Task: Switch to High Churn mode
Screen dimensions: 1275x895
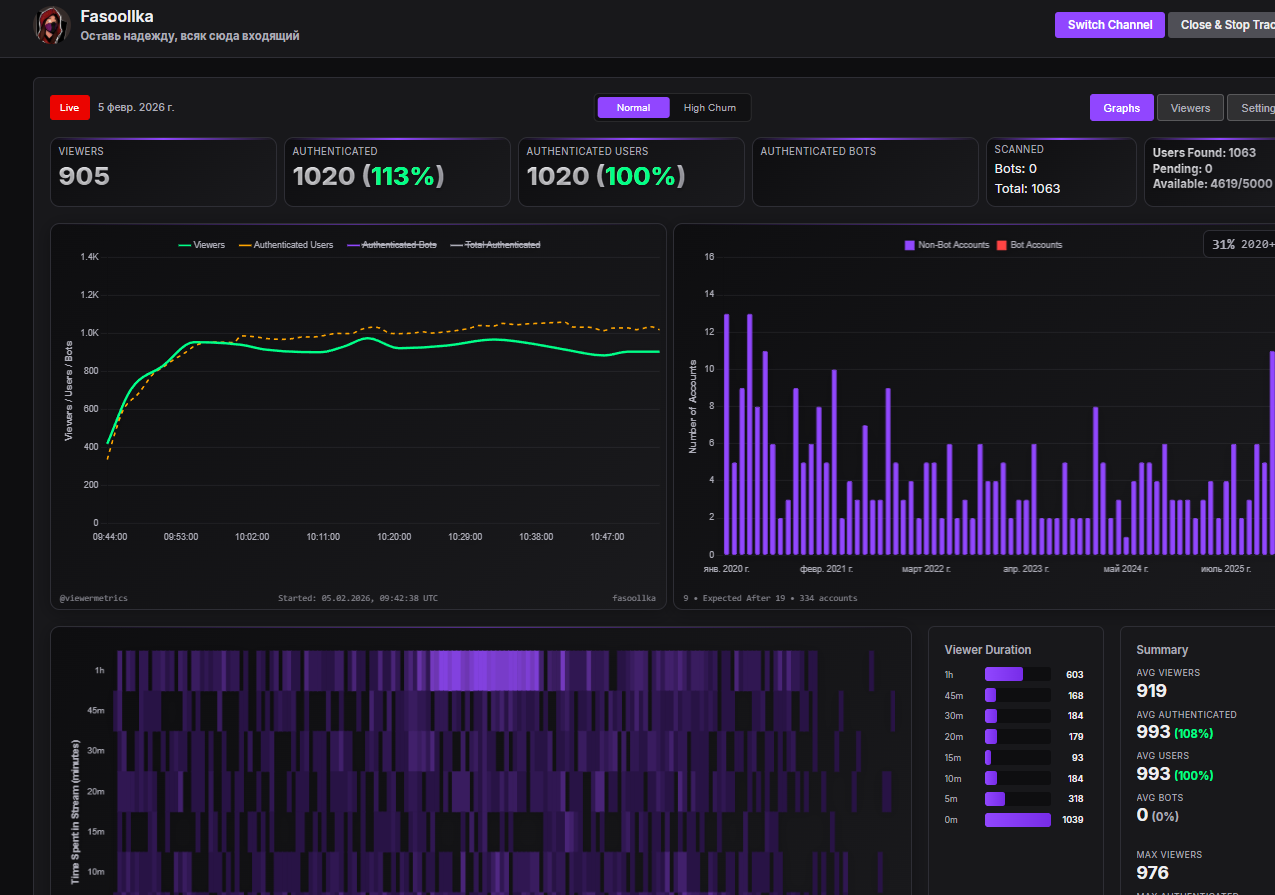Action: (x=709, y=108)
